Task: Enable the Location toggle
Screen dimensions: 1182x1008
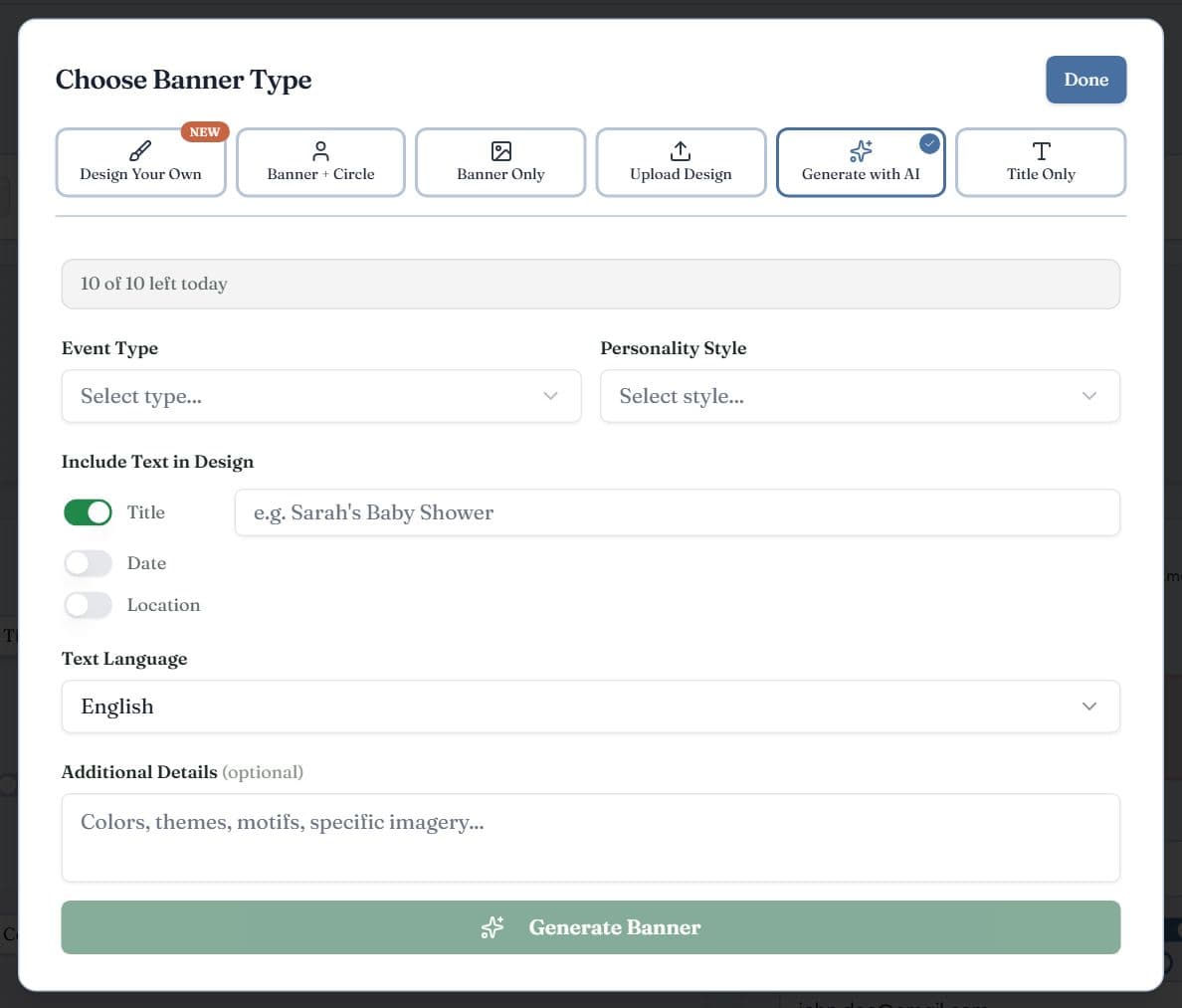Action: point(89,605)
